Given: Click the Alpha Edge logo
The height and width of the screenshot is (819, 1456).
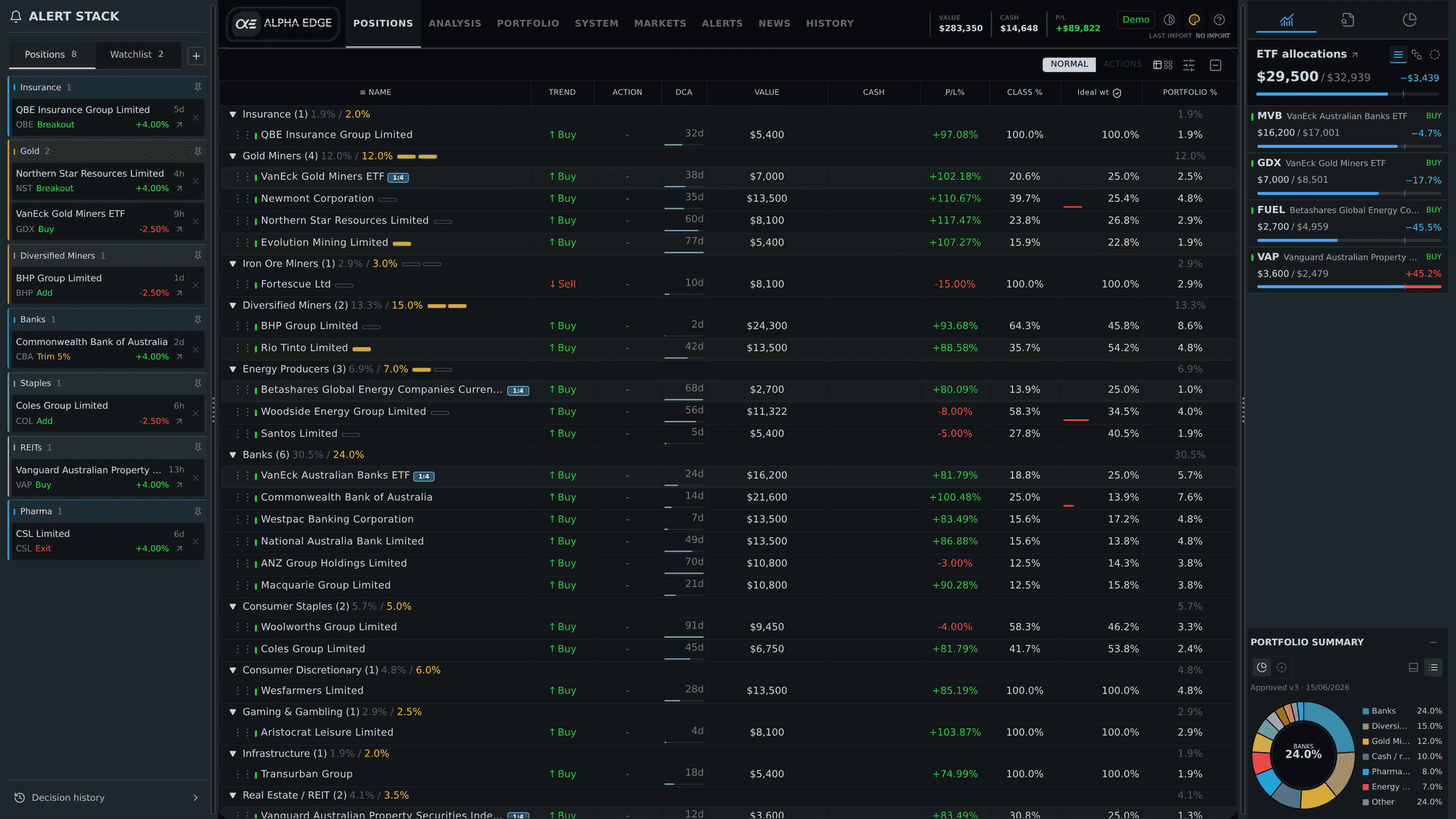Looking at the screenshot, I should click(282, 23).
